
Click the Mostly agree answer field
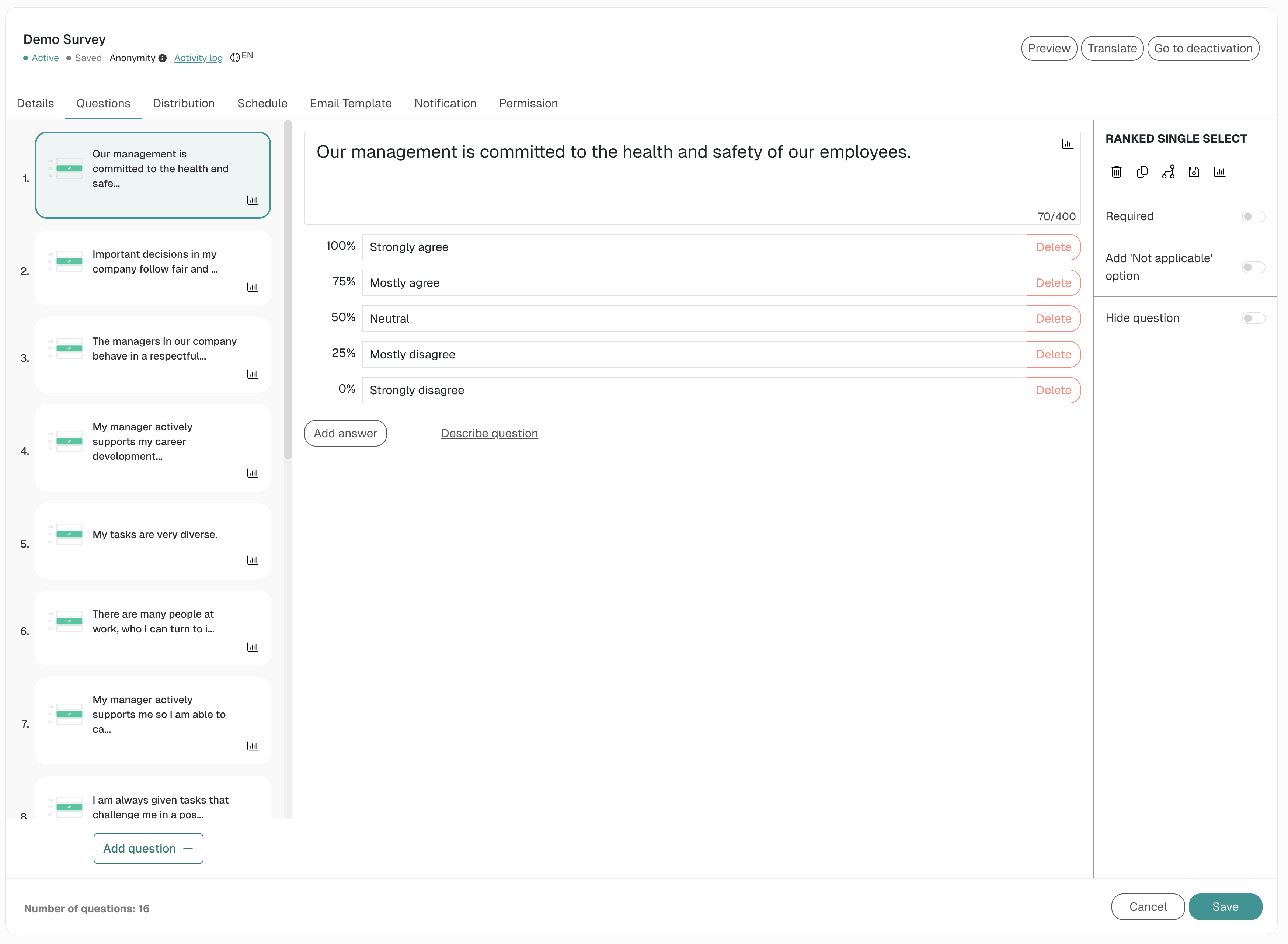(x=693, y=283)
